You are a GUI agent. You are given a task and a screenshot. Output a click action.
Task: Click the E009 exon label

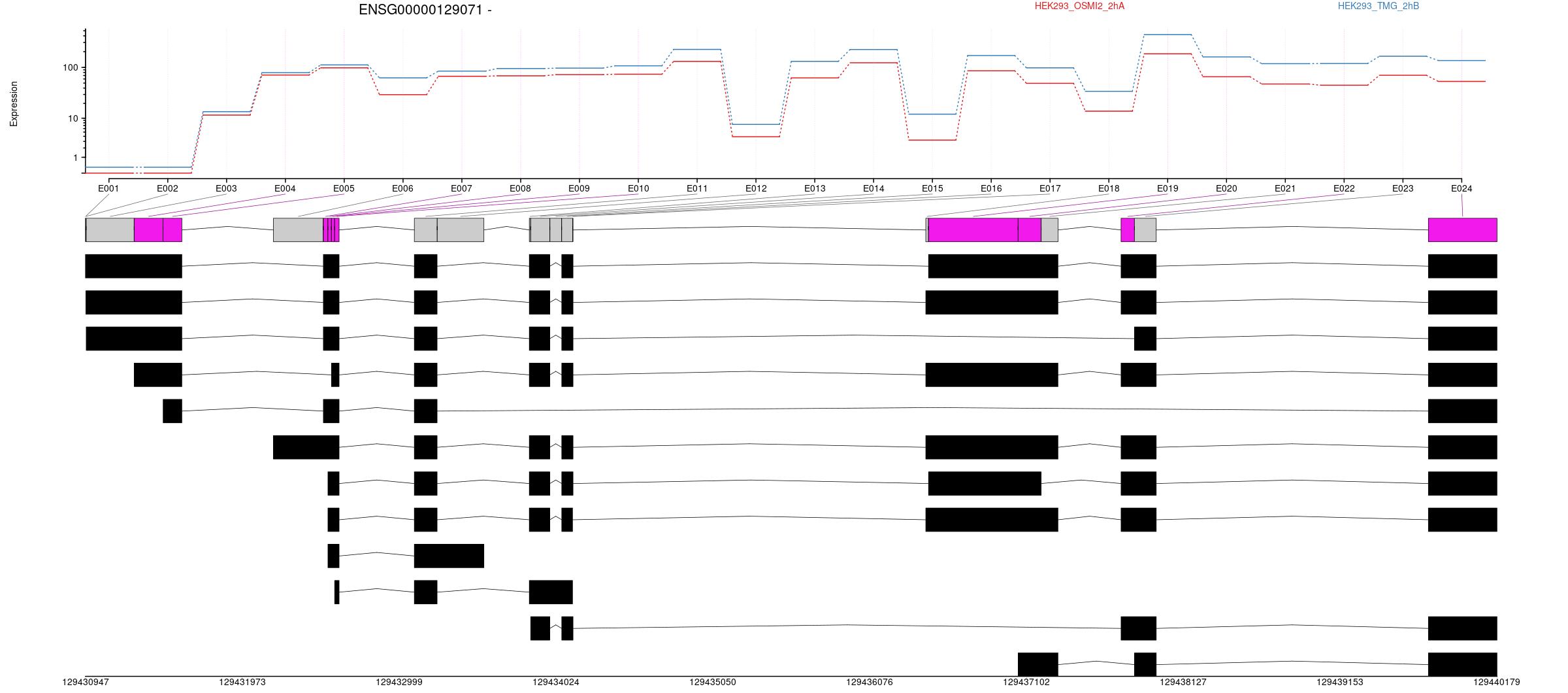pyautogui.click(x=579, y=188)
